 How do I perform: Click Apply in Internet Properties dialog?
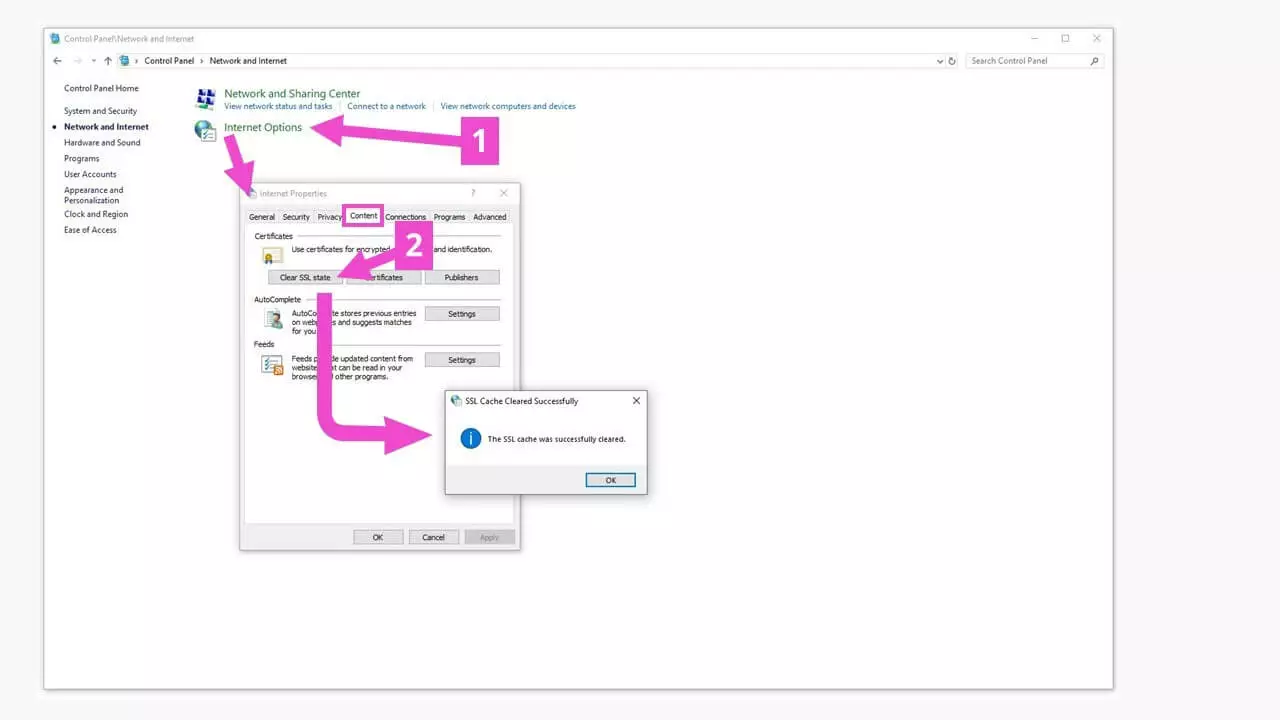click(x=489, y=537)
